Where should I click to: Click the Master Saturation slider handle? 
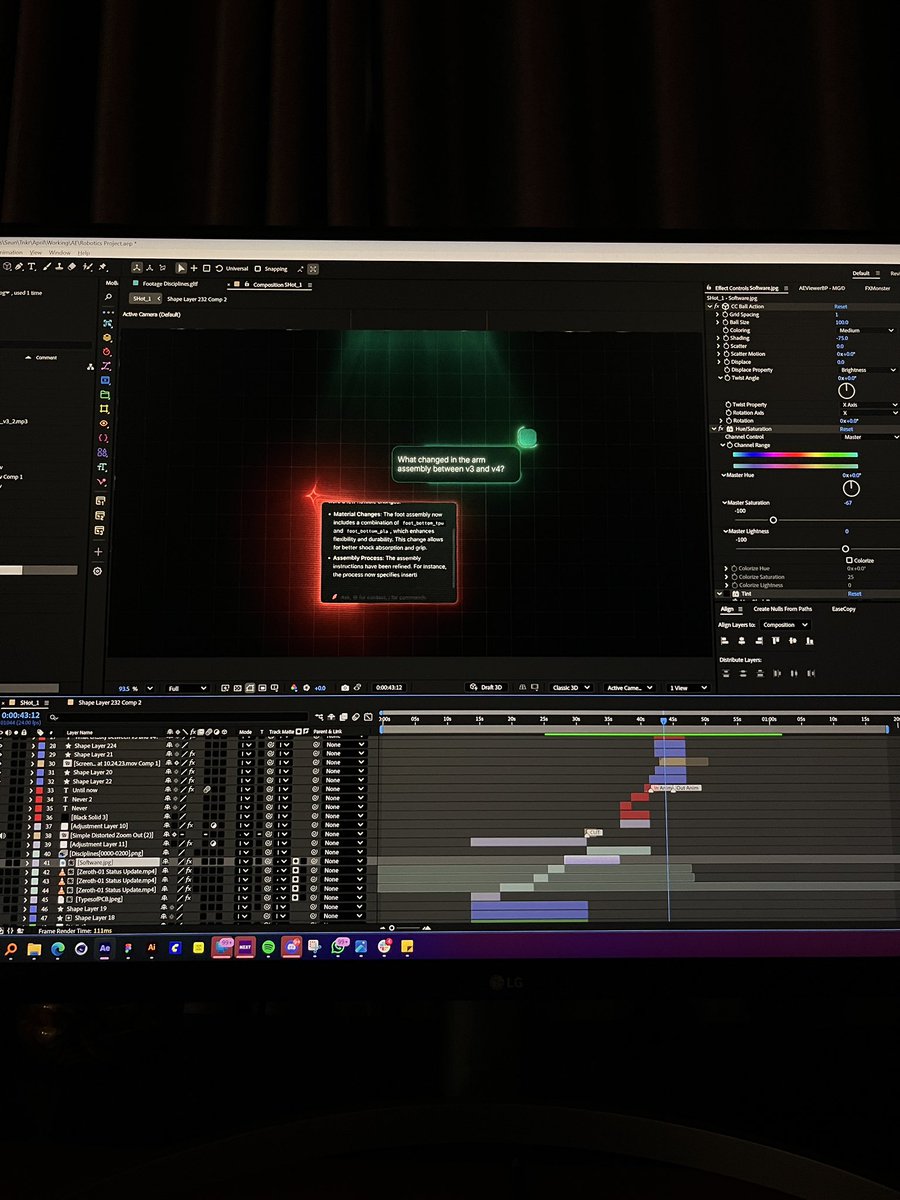[x=773, y=520]
